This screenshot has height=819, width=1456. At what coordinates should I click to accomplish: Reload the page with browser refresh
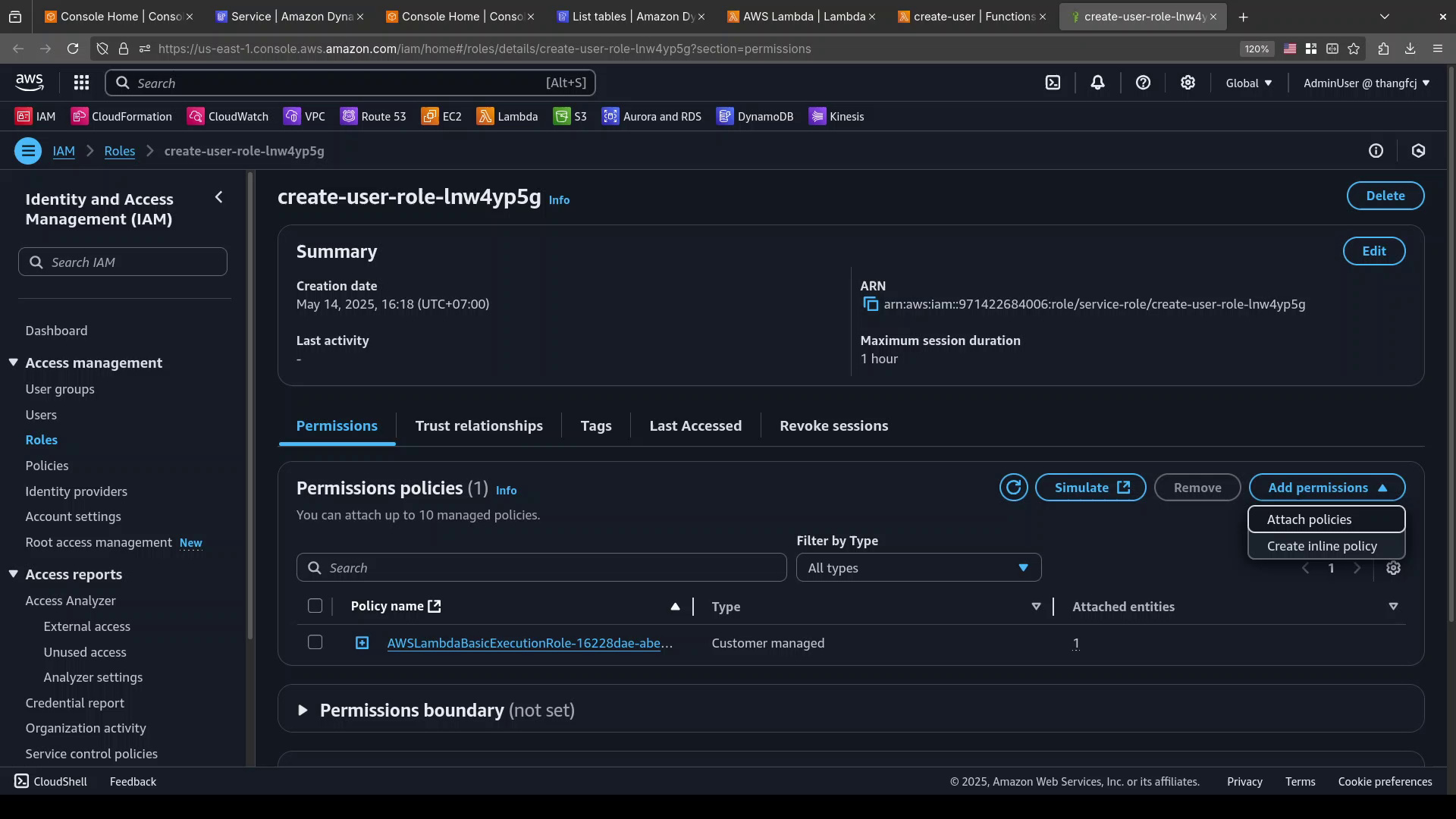[x=73, y=49]
